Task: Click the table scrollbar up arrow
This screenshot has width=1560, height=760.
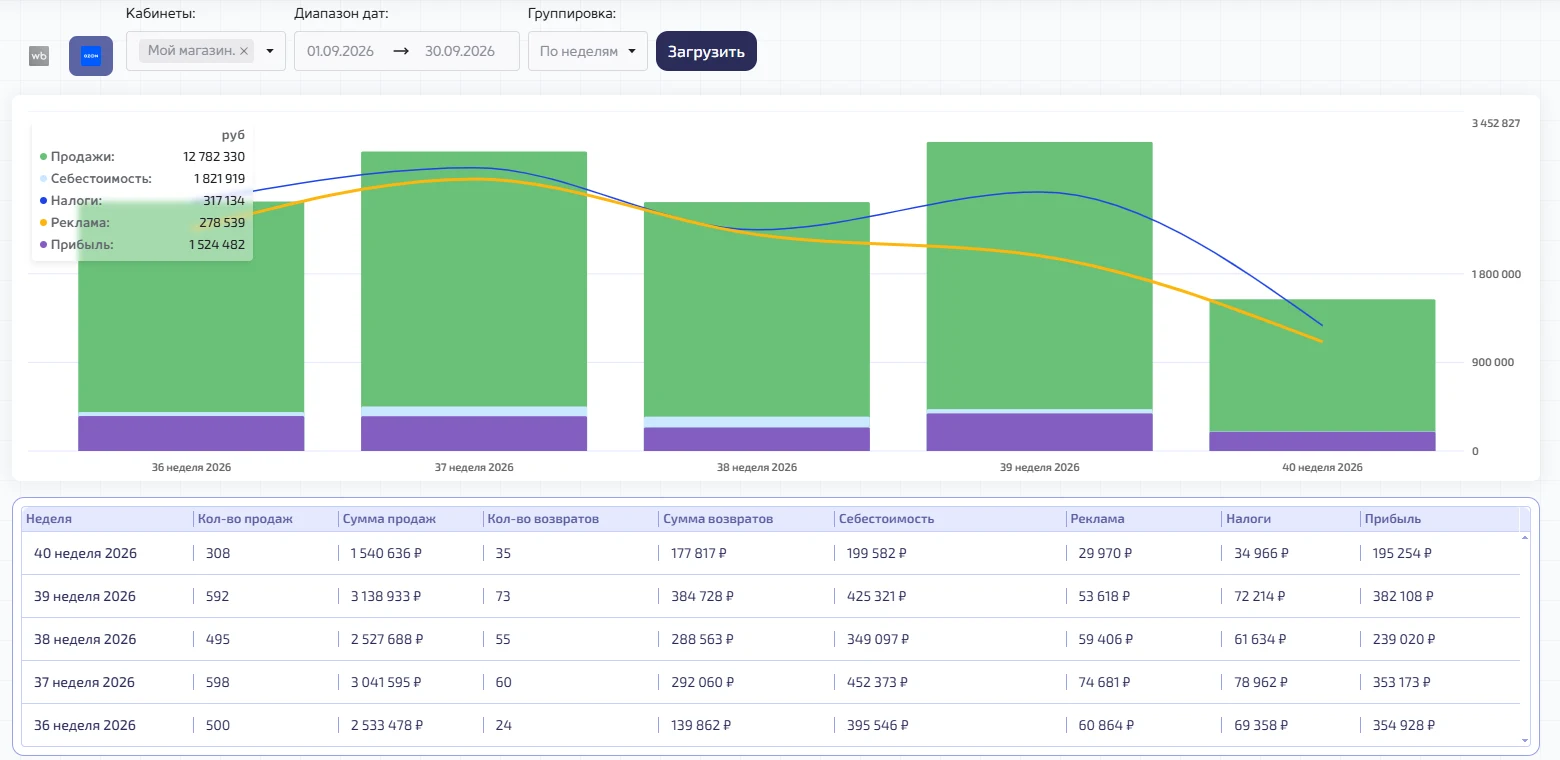Action: 1525,538
